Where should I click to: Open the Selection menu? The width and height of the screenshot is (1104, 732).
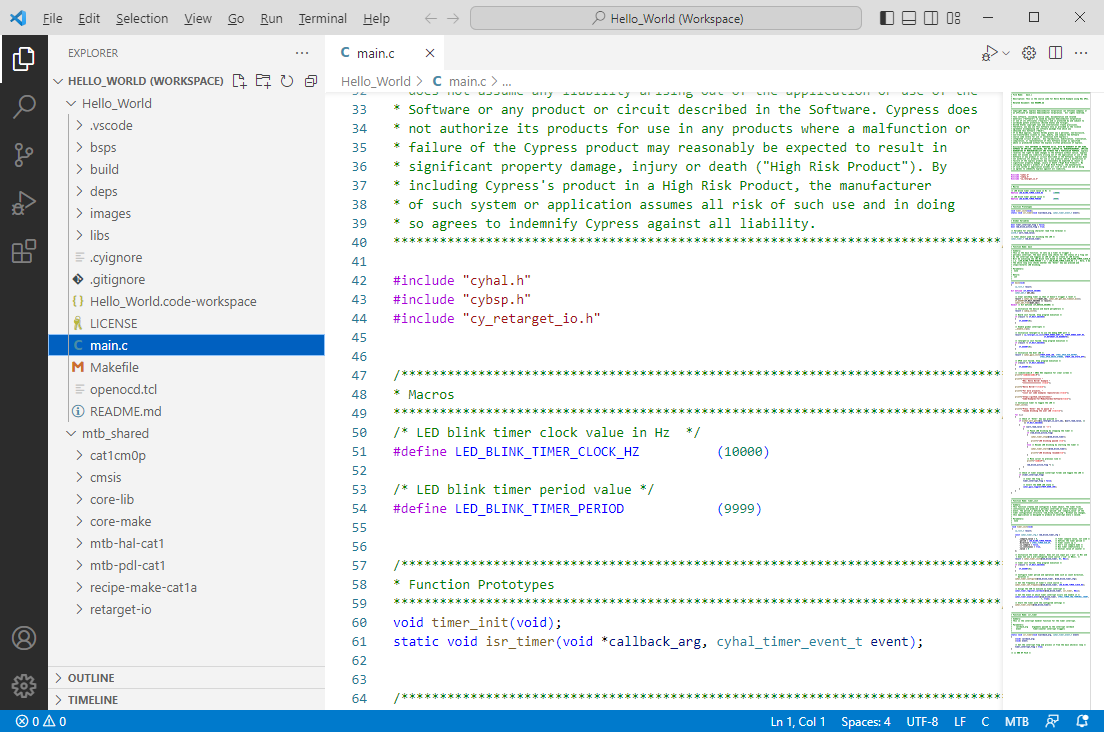click(x=142, y=18)
